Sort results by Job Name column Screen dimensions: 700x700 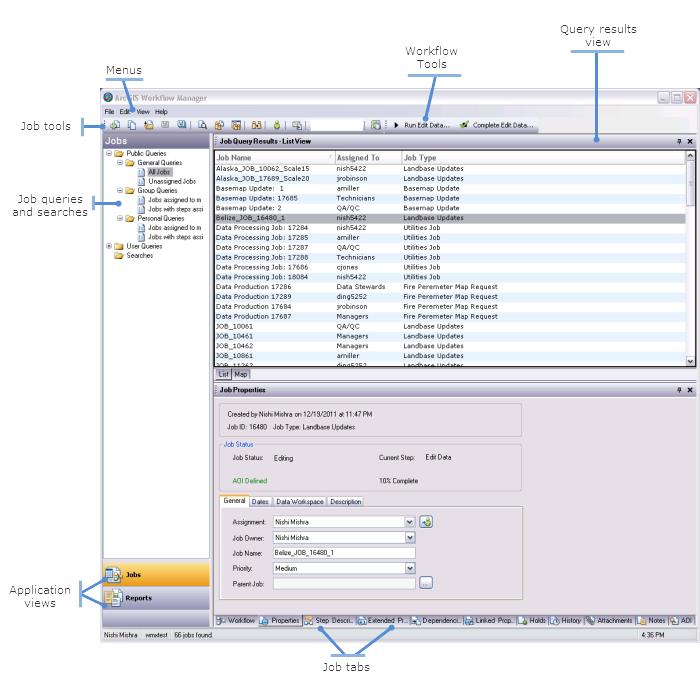click(x=274, y=158)
